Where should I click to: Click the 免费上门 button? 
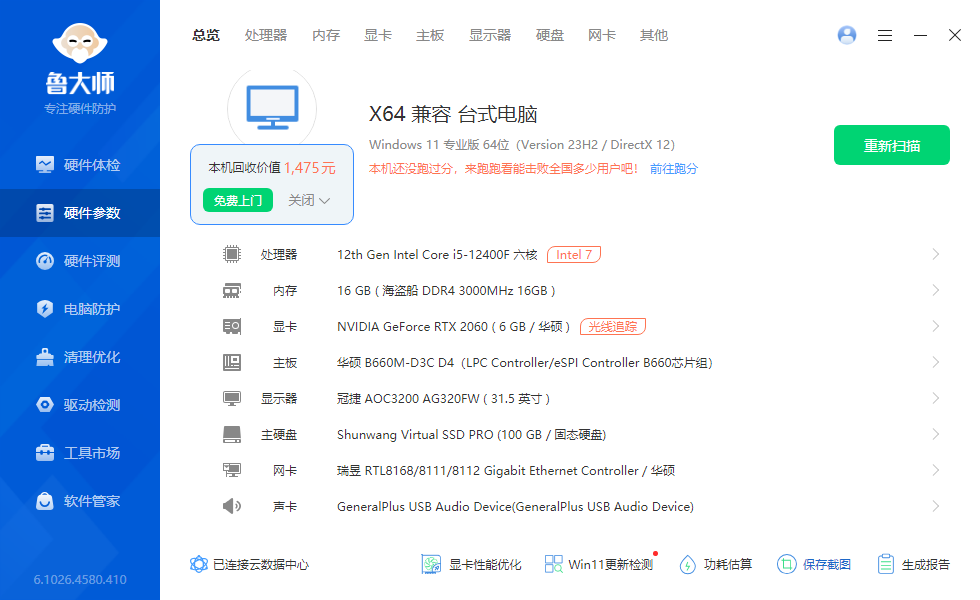tap(238, 200)
